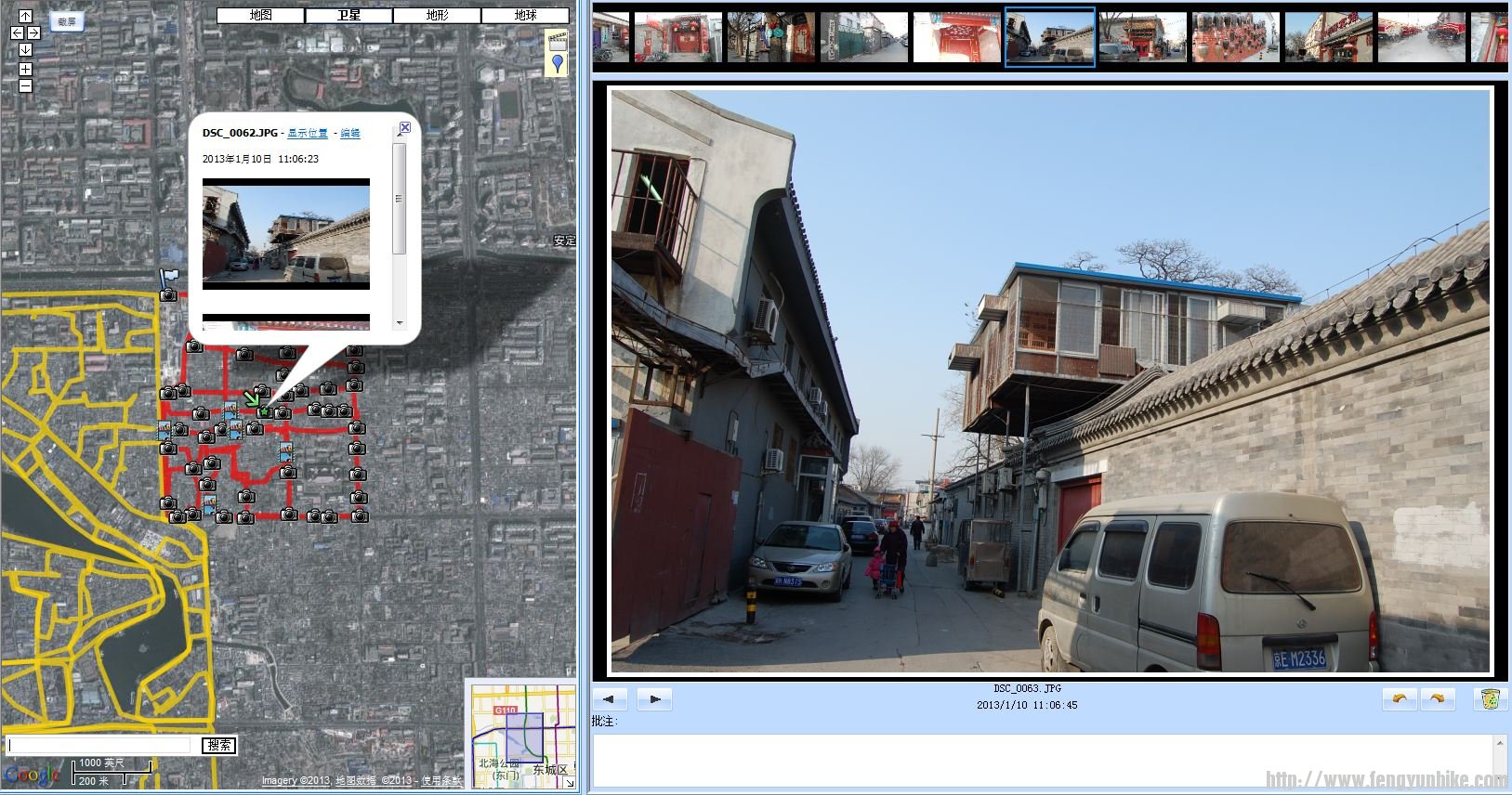The height and width of the screenshot is (795, 1512).
Task: Switch map to 卫星 satellite view
Action: 348,15
